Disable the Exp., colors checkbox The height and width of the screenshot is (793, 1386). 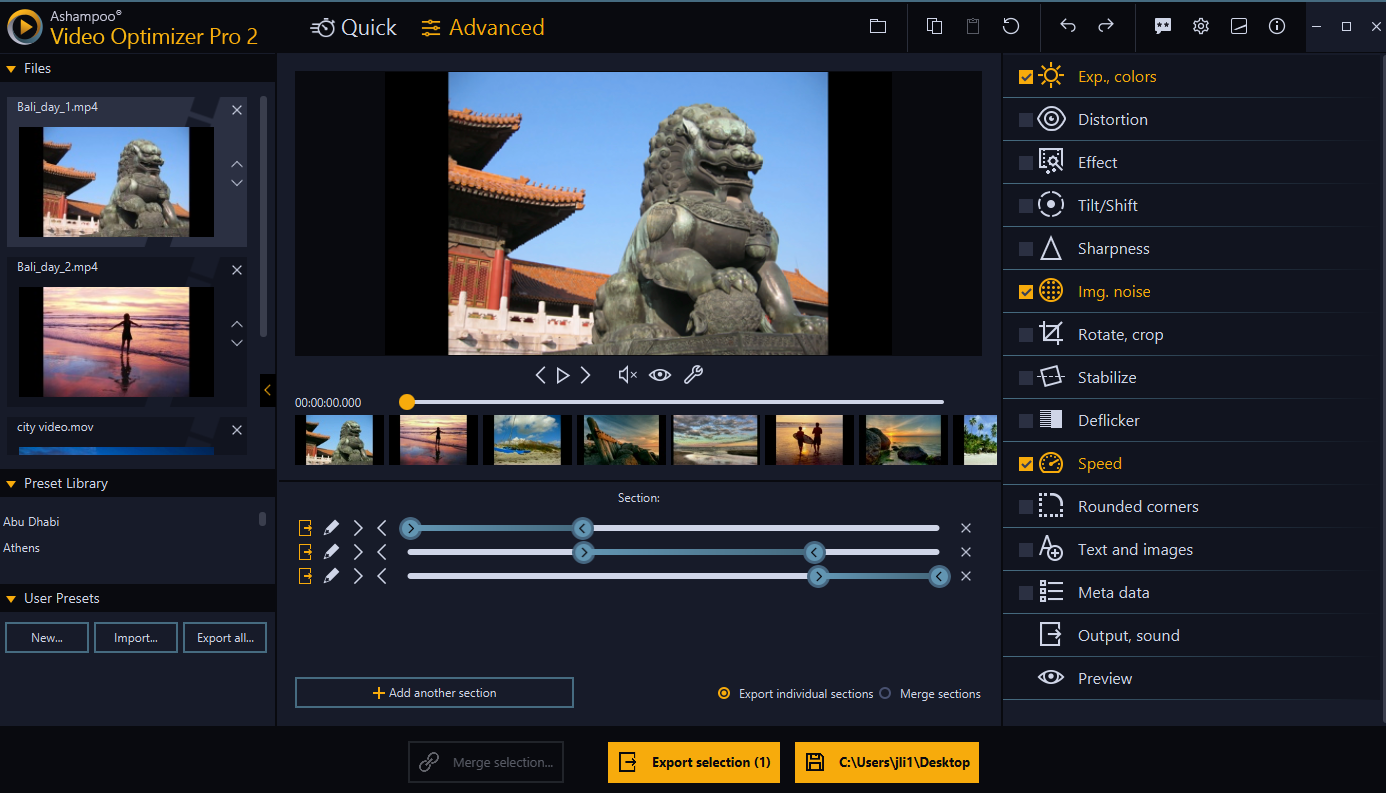pos(1025,75)
